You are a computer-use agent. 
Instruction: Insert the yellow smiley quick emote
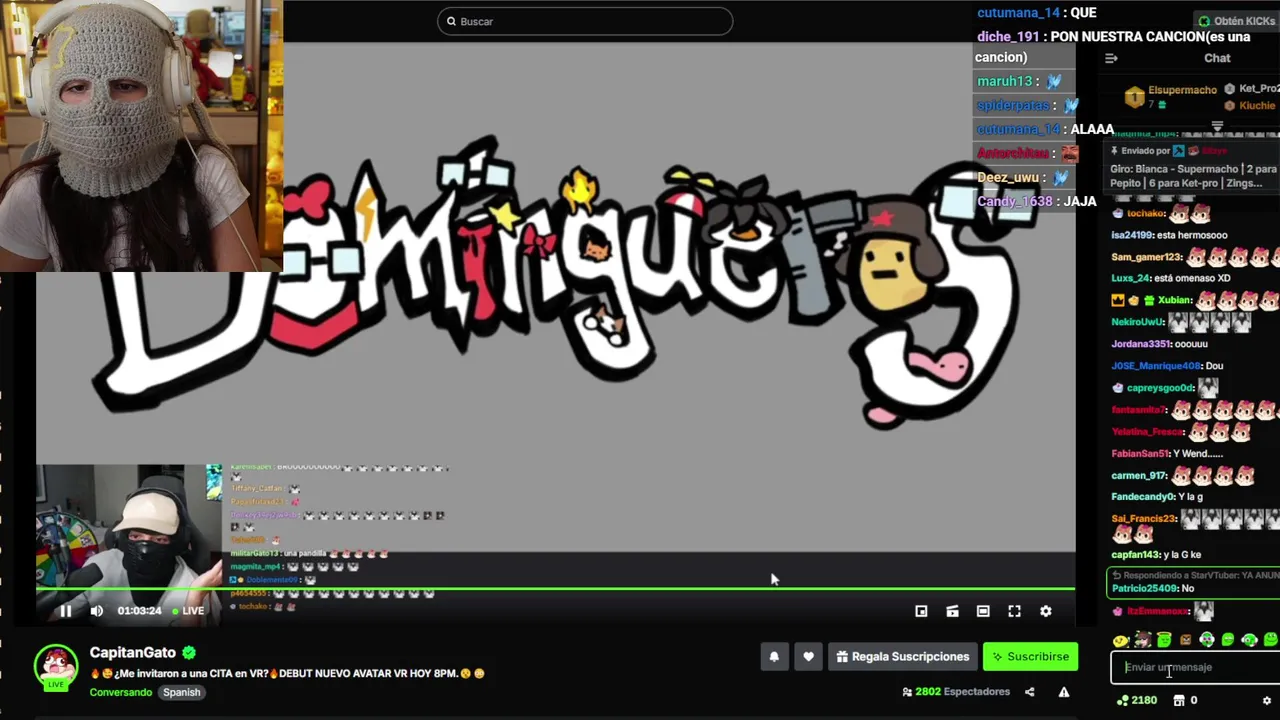[1120, 640]
